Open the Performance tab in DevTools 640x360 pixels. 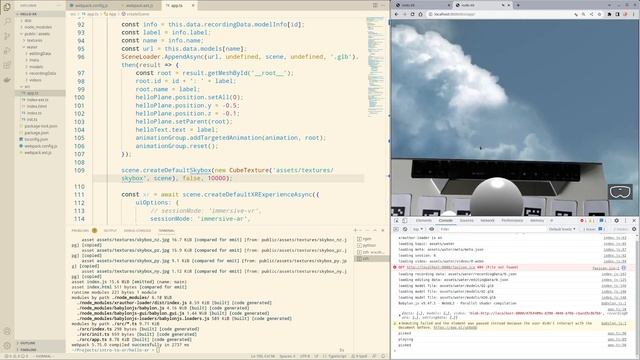click(x=512, y=220)
